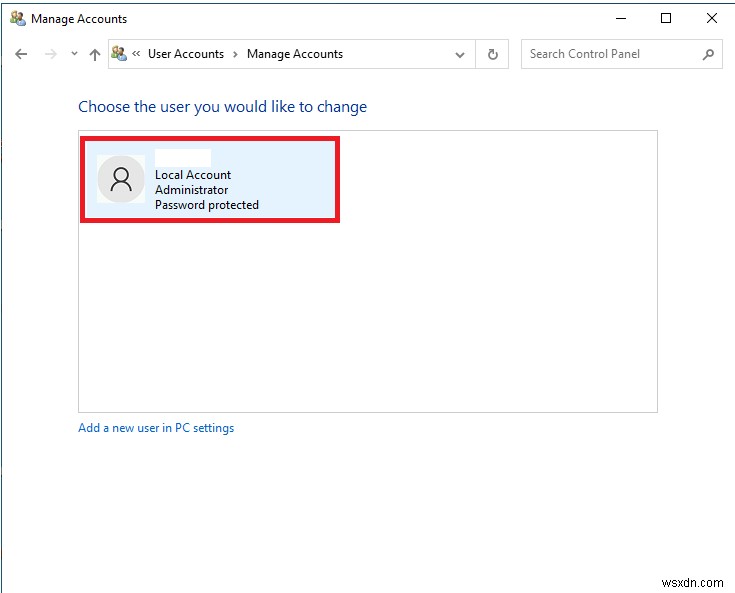The width and height of the screenshot is (735, 593).
Task: Click the Forward navigation arrow
Action: pyautogui.click(x=51, y=54)
